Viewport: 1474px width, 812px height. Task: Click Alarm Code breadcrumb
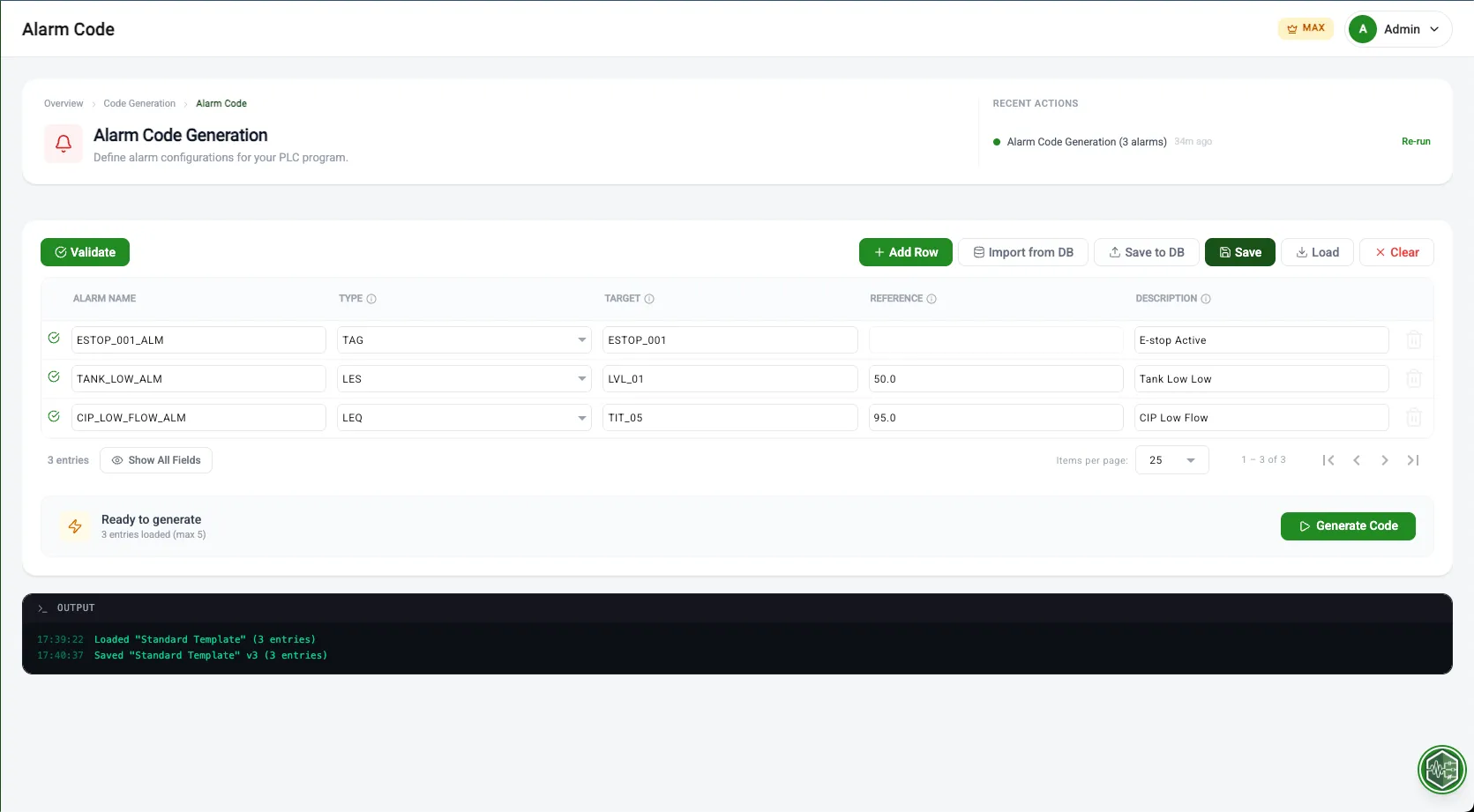point(221,103)
